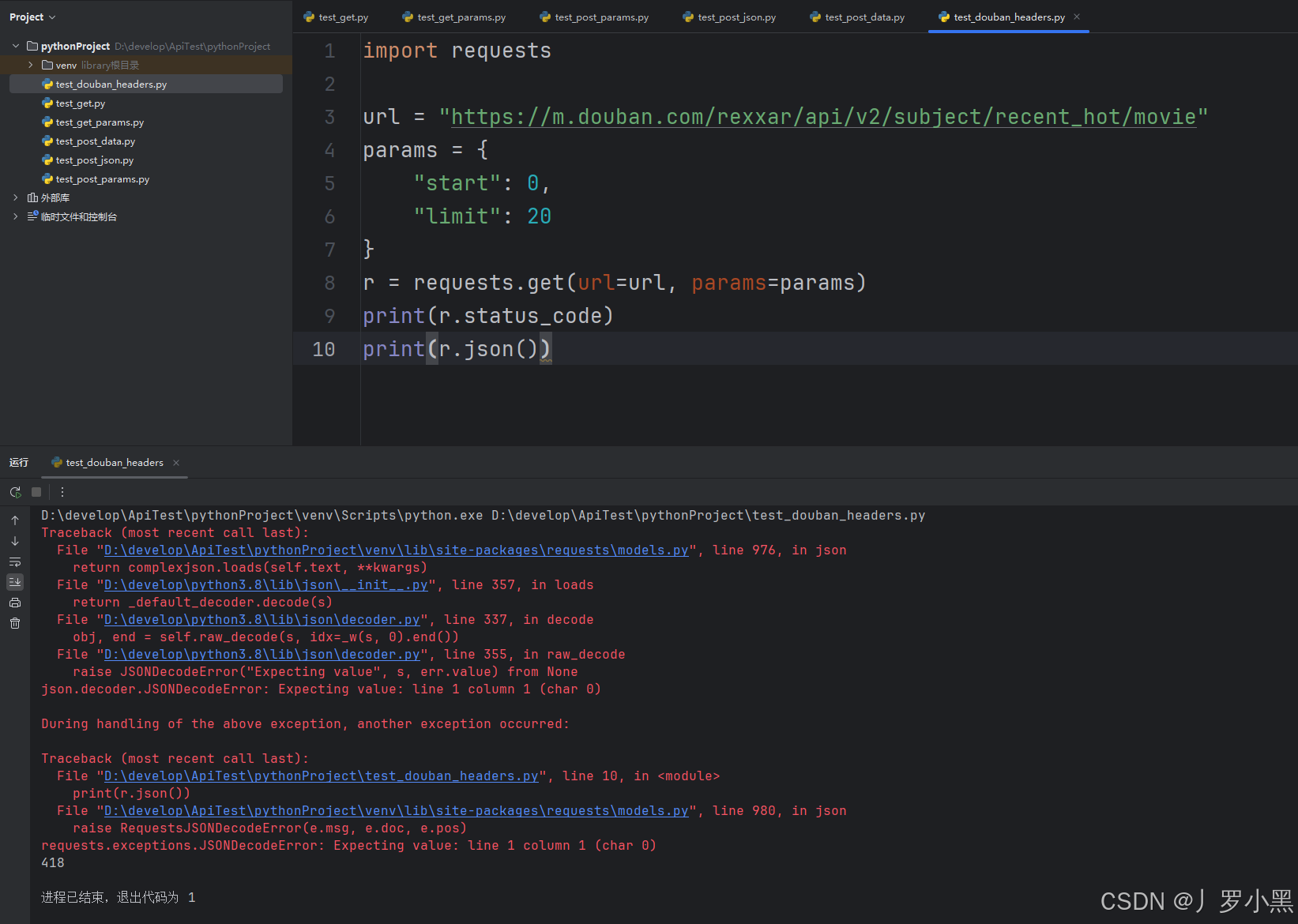Switch to the test_get.py tab
This screenshot has height=924, width=1298.
[336, 17]
